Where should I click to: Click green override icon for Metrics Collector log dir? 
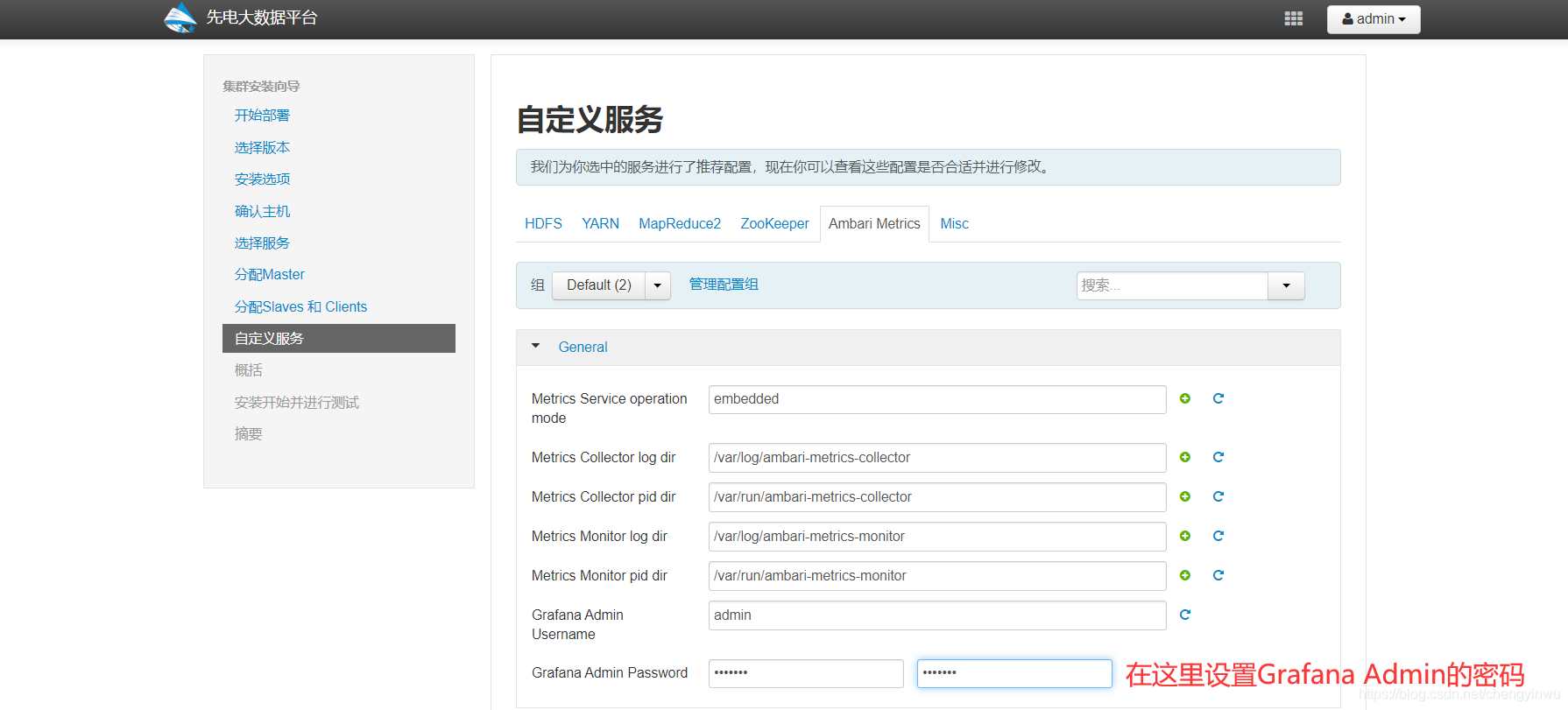[x=1185, y=457]
